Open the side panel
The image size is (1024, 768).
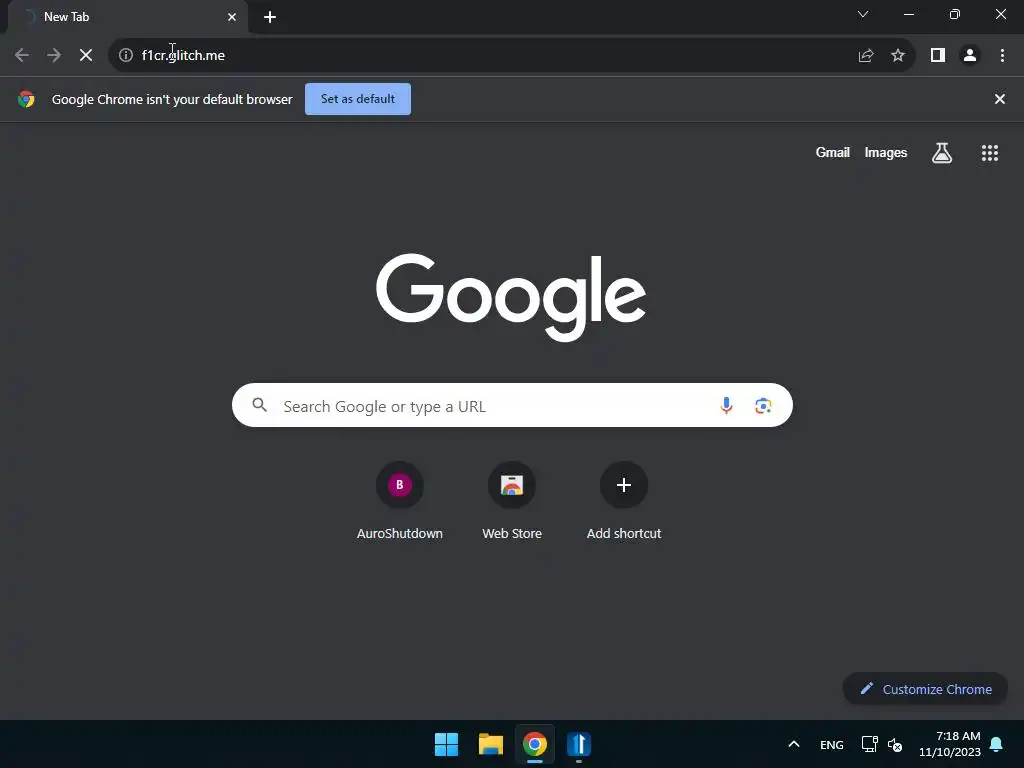point(938,56)
